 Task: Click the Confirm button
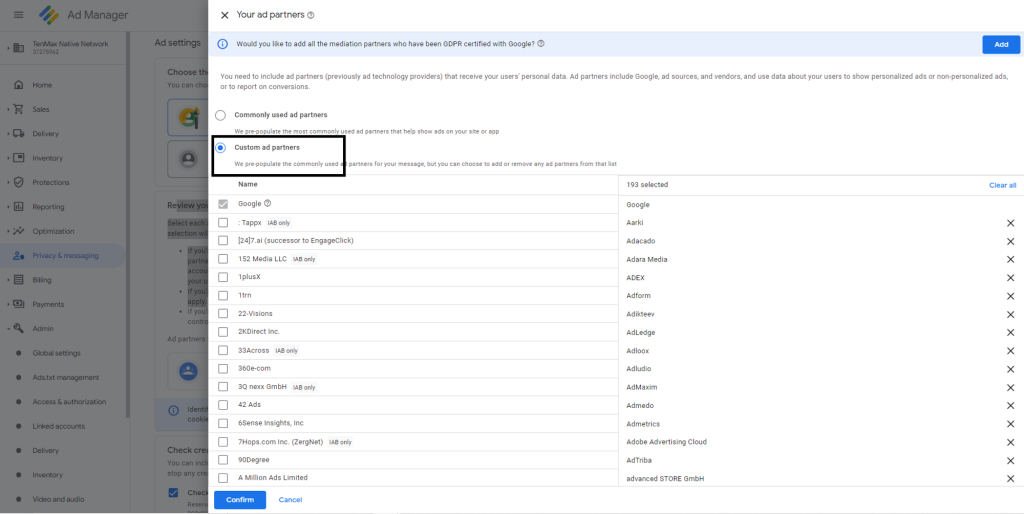(240, 500)
